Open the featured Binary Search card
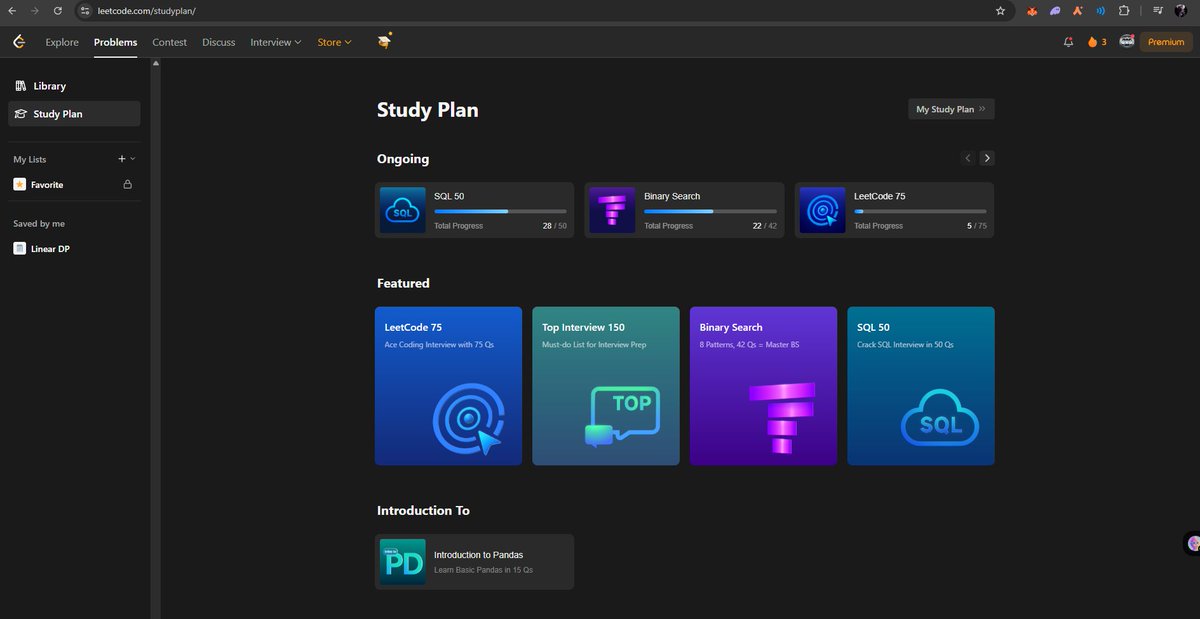The width and height of the screenshot is (1200, 619). point(763,386)
